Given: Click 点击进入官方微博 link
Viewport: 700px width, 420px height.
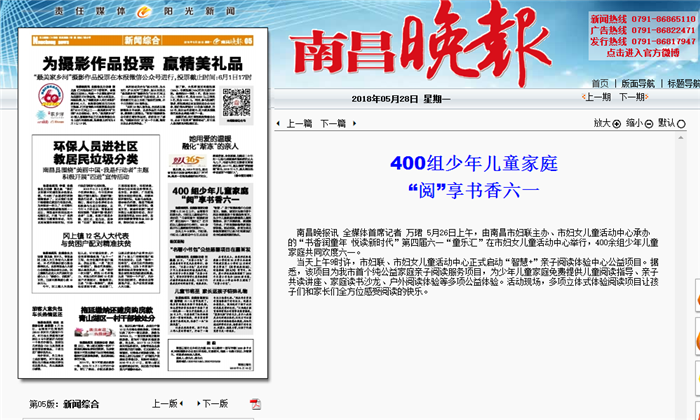Looking at the screenshot, I should tap(657, 54).
